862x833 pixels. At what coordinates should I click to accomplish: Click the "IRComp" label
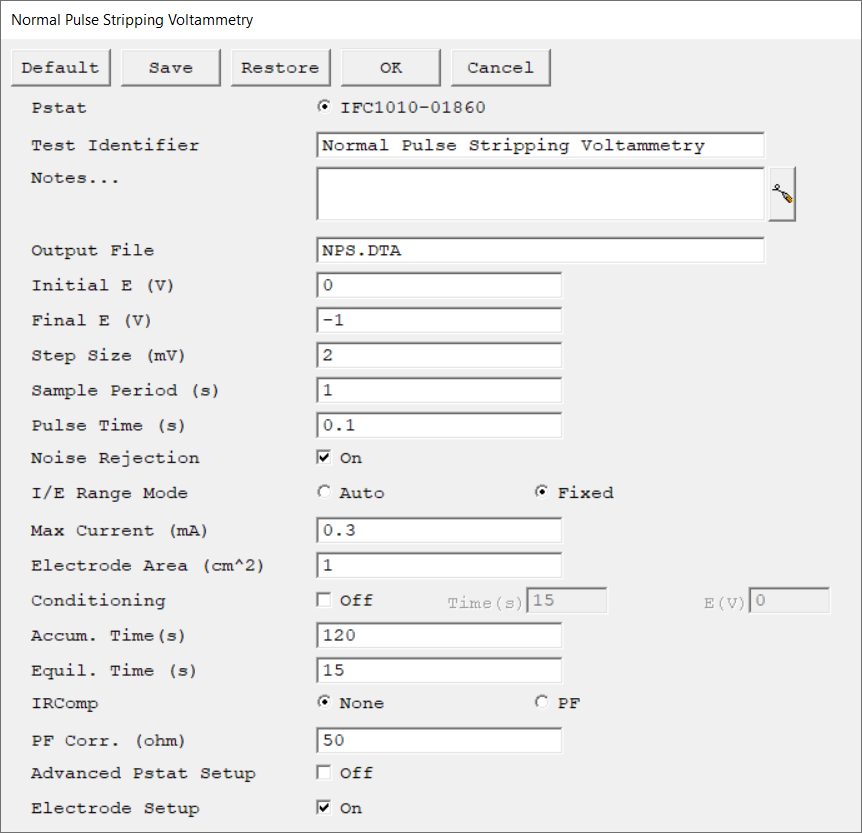(65, 704)
